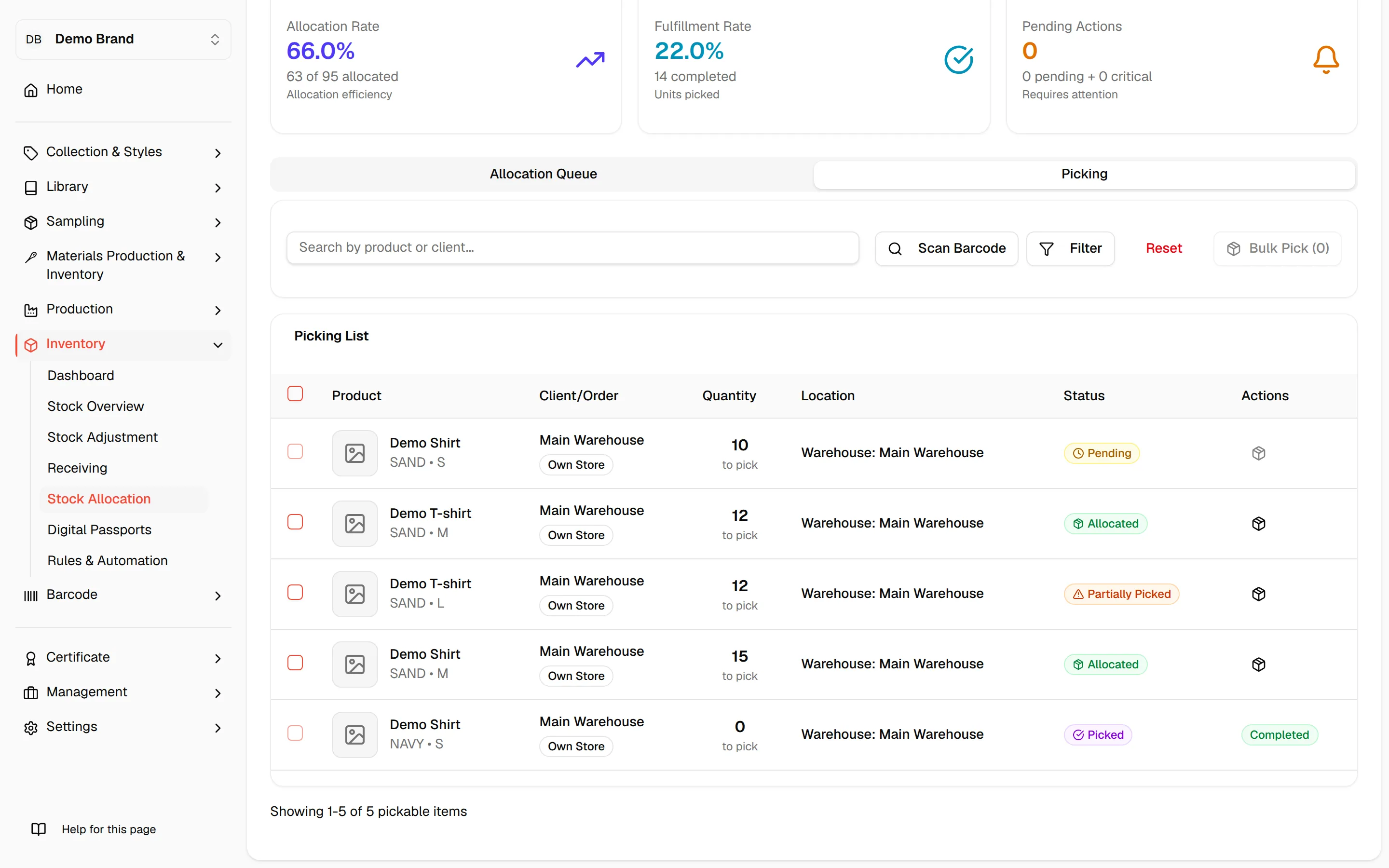
Task: Click the Sampling box icon in sidebar
Action: tap(31, 222)
